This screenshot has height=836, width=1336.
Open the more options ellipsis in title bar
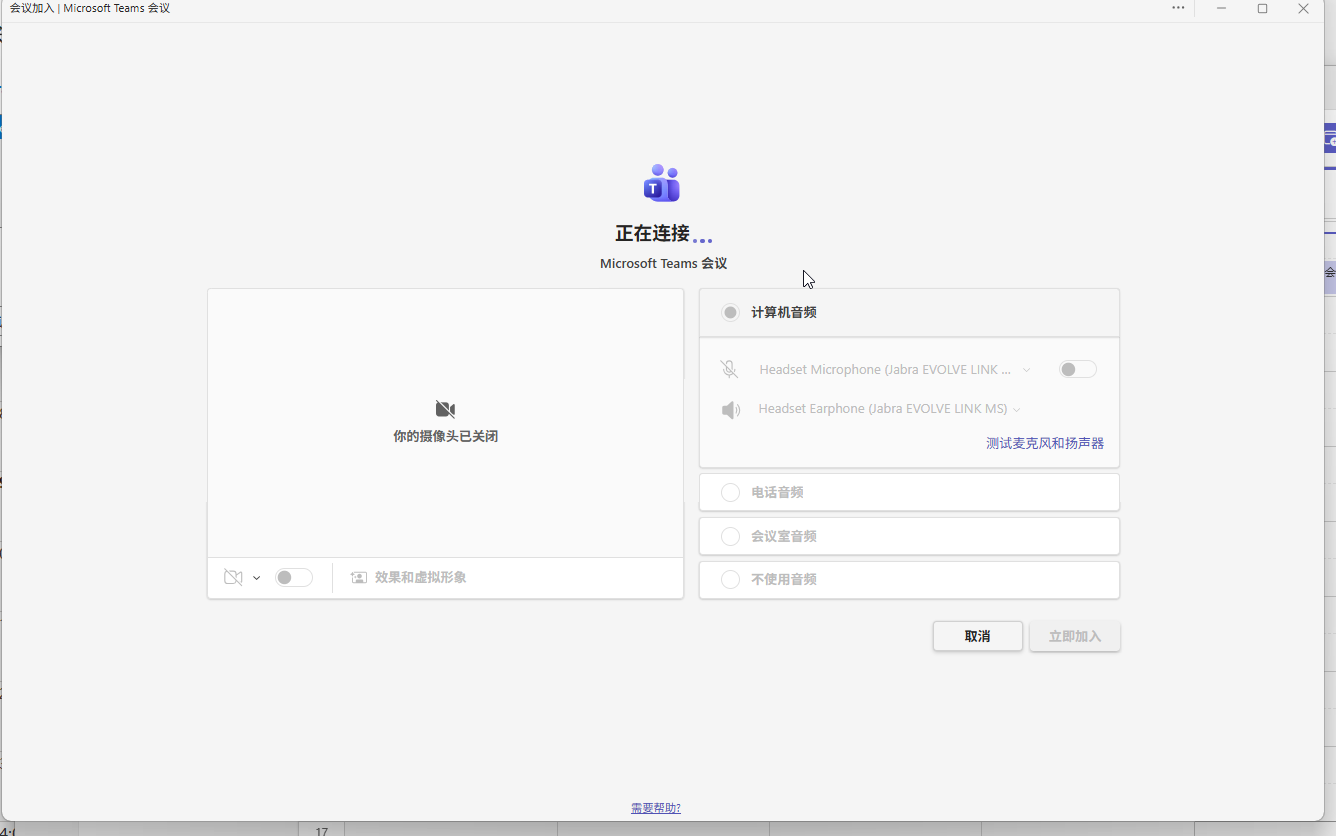click(x=1178, y=8)
